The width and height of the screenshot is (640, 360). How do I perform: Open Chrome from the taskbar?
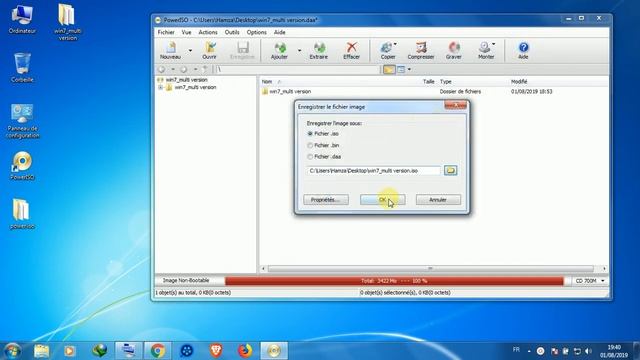coord(158,351)
